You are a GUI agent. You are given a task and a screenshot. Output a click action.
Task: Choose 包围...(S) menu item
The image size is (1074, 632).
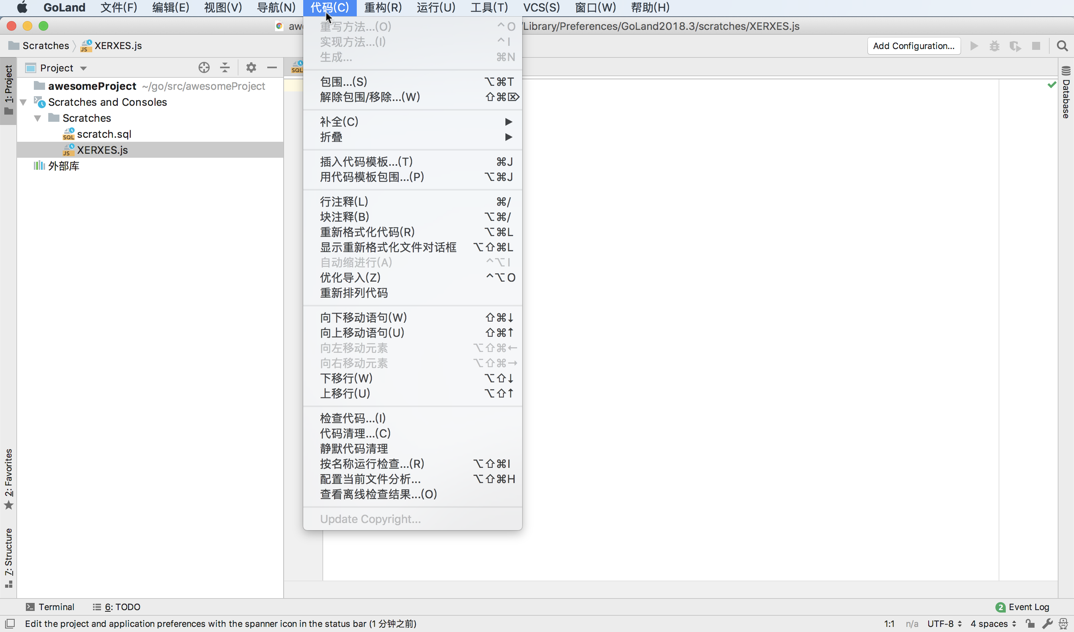pyautogui.click(x=412, y=81)
